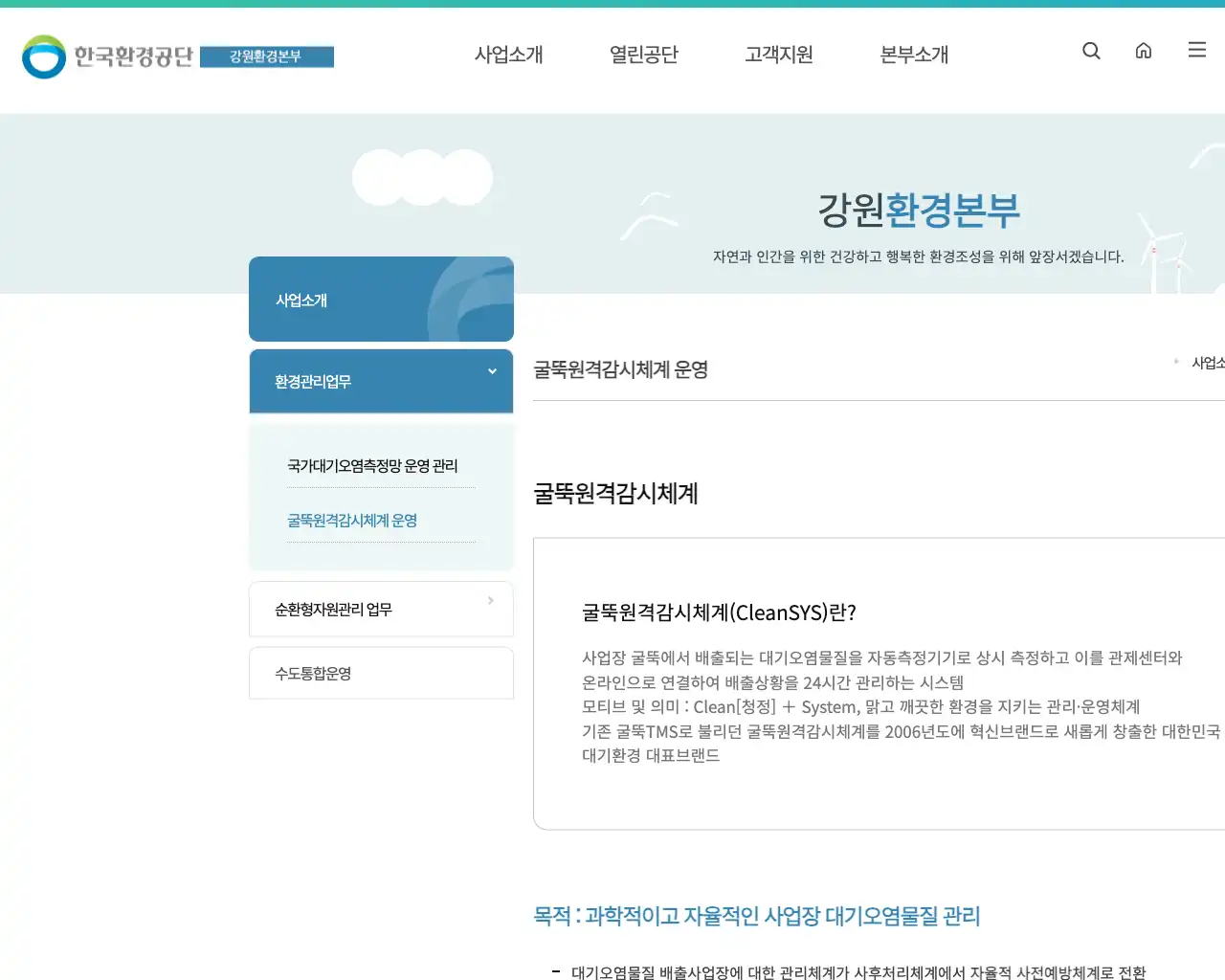Open the site search icon

[1091, 51]
